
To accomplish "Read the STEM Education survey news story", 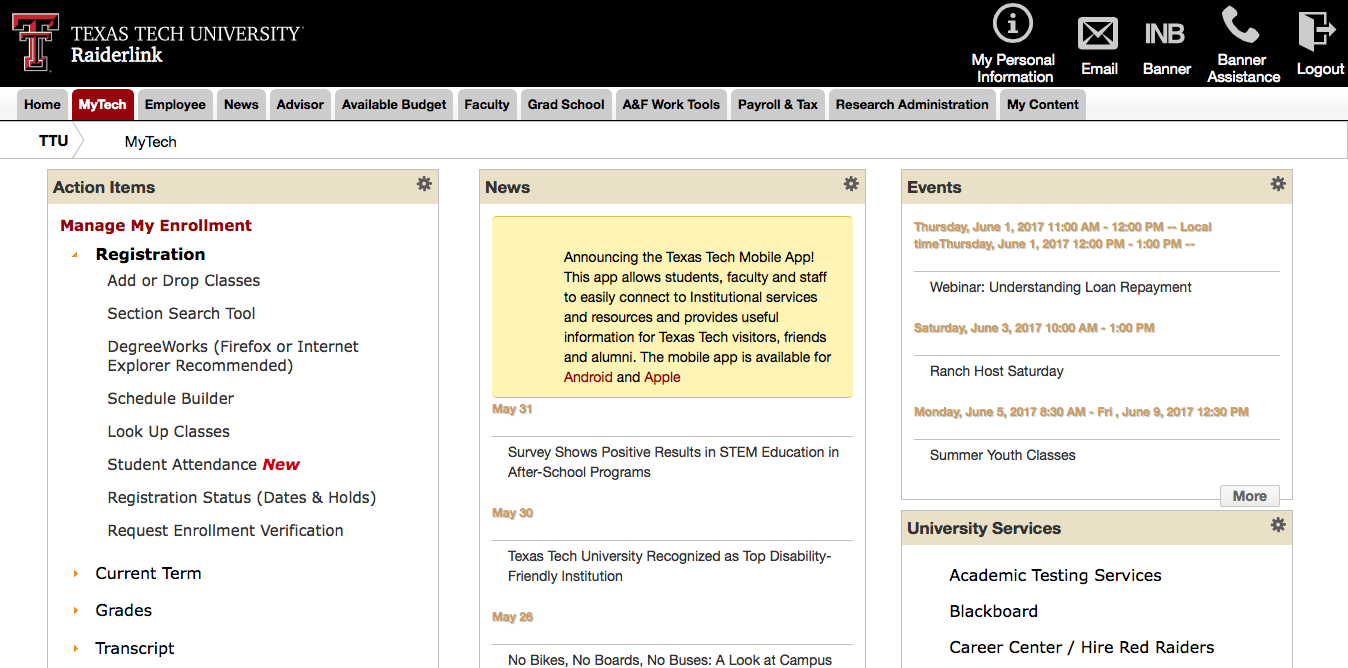I will (x=673, y=462).
